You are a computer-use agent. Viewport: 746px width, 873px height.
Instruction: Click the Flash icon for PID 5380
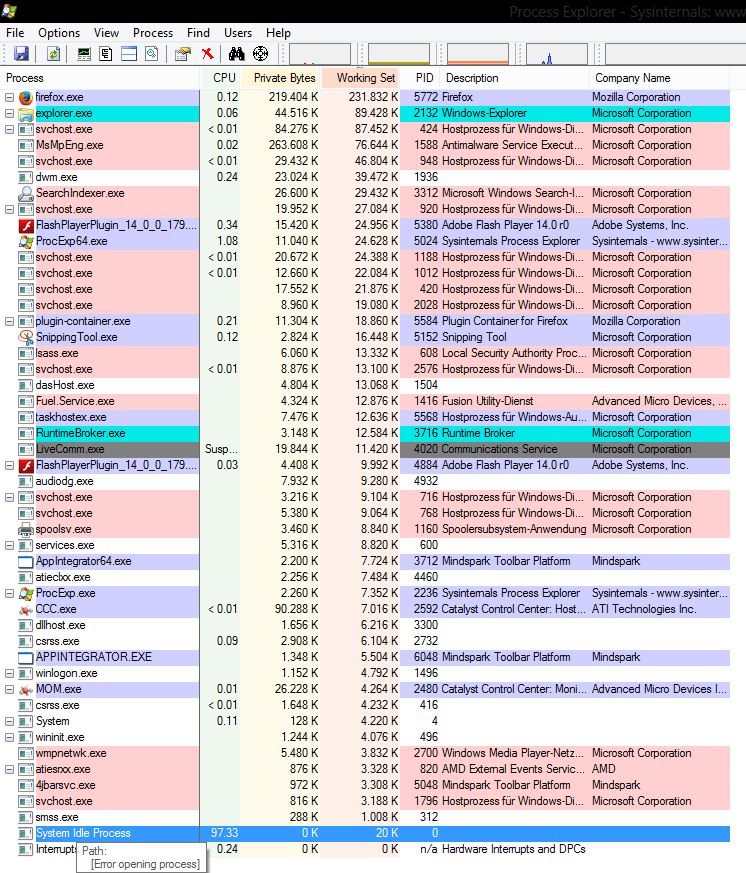[x=26, y=225]
